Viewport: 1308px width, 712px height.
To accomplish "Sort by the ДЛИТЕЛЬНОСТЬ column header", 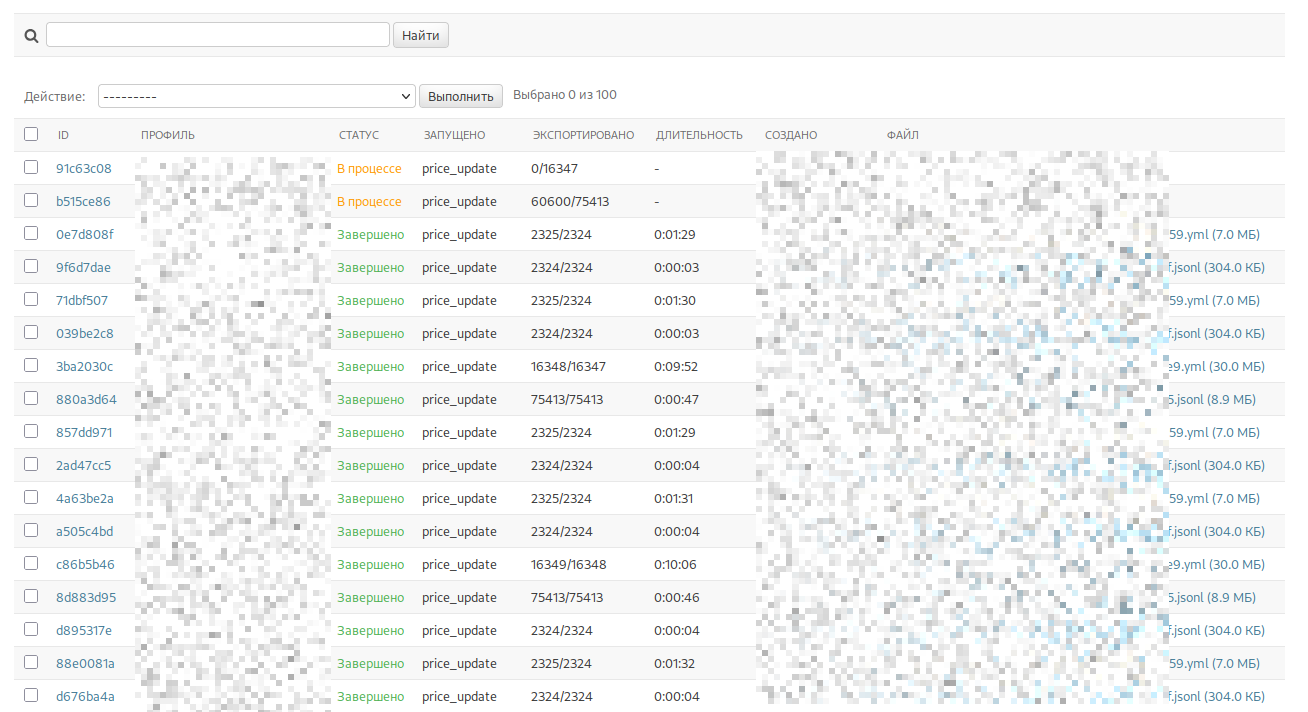I will coord(699,135).
